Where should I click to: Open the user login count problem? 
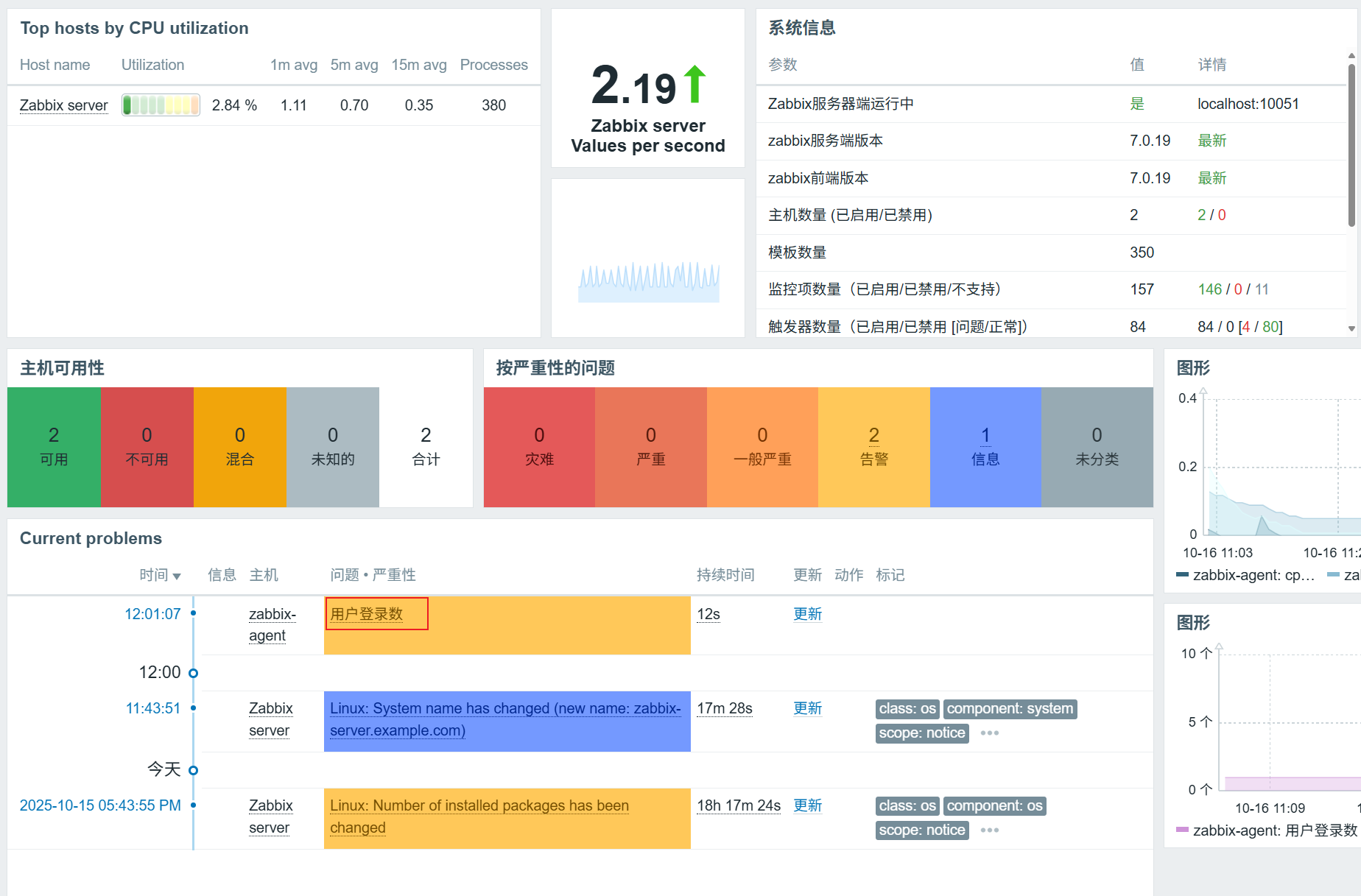[x=367, y=614]
